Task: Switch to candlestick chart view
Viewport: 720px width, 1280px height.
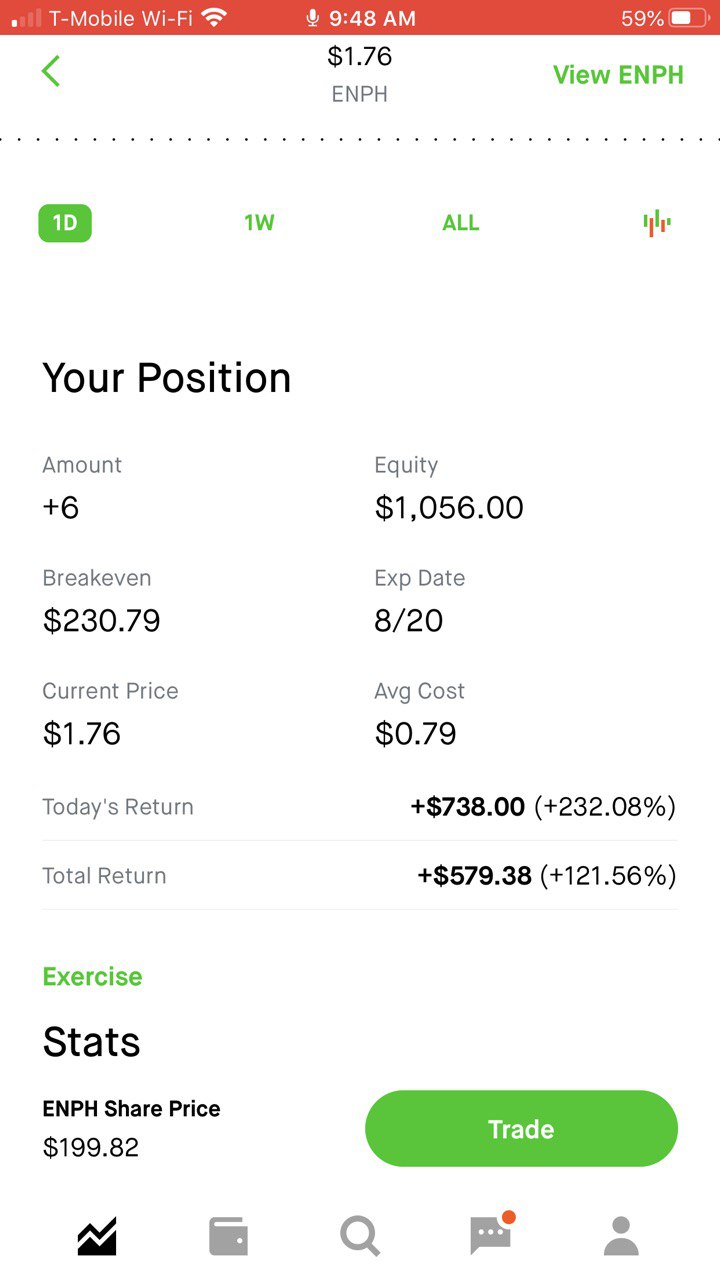Action: pos(657,223)
